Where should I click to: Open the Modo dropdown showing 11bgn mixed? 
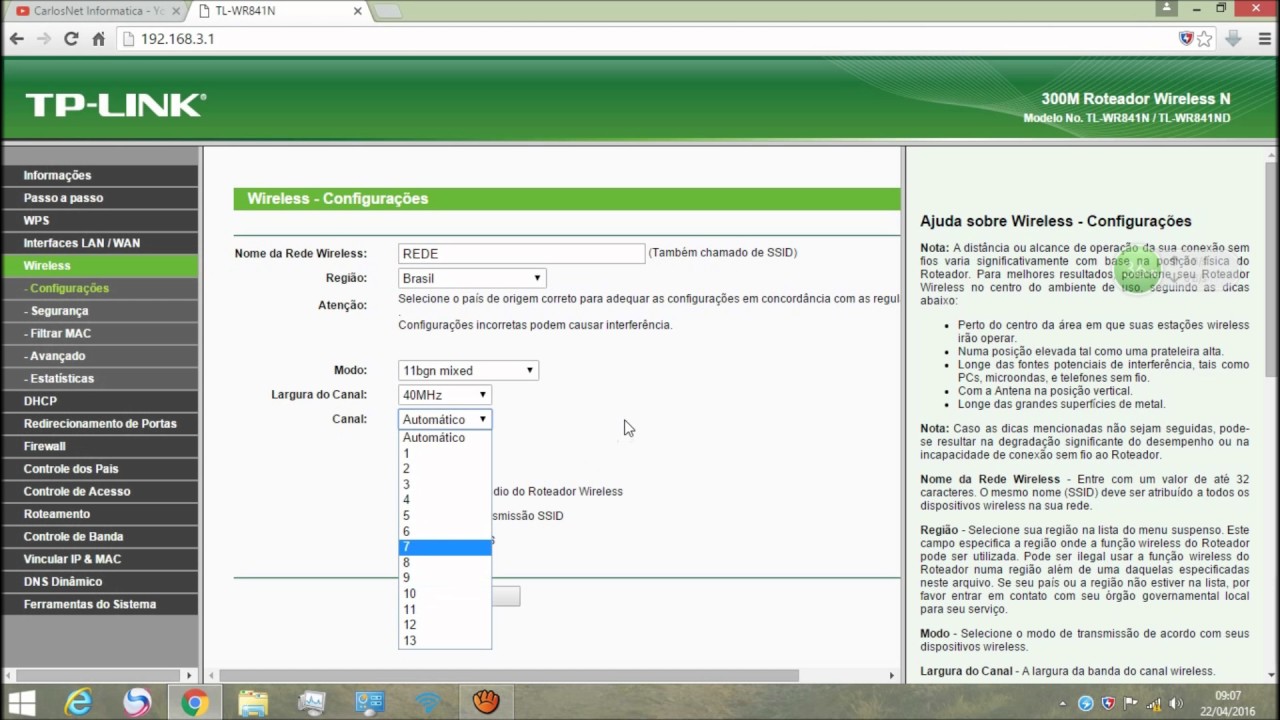[468, 370]
